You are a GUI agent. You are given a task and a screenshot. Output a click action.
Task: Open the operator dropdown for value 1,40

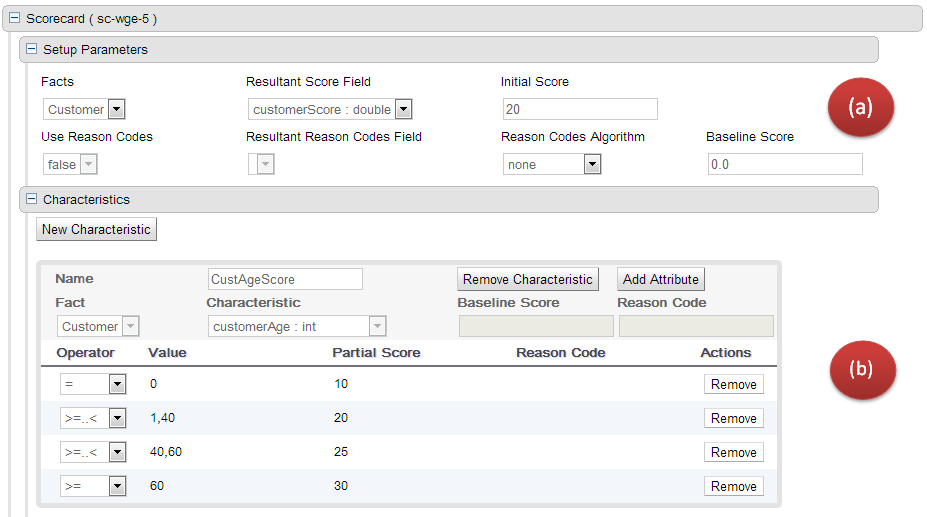[117, 419]
